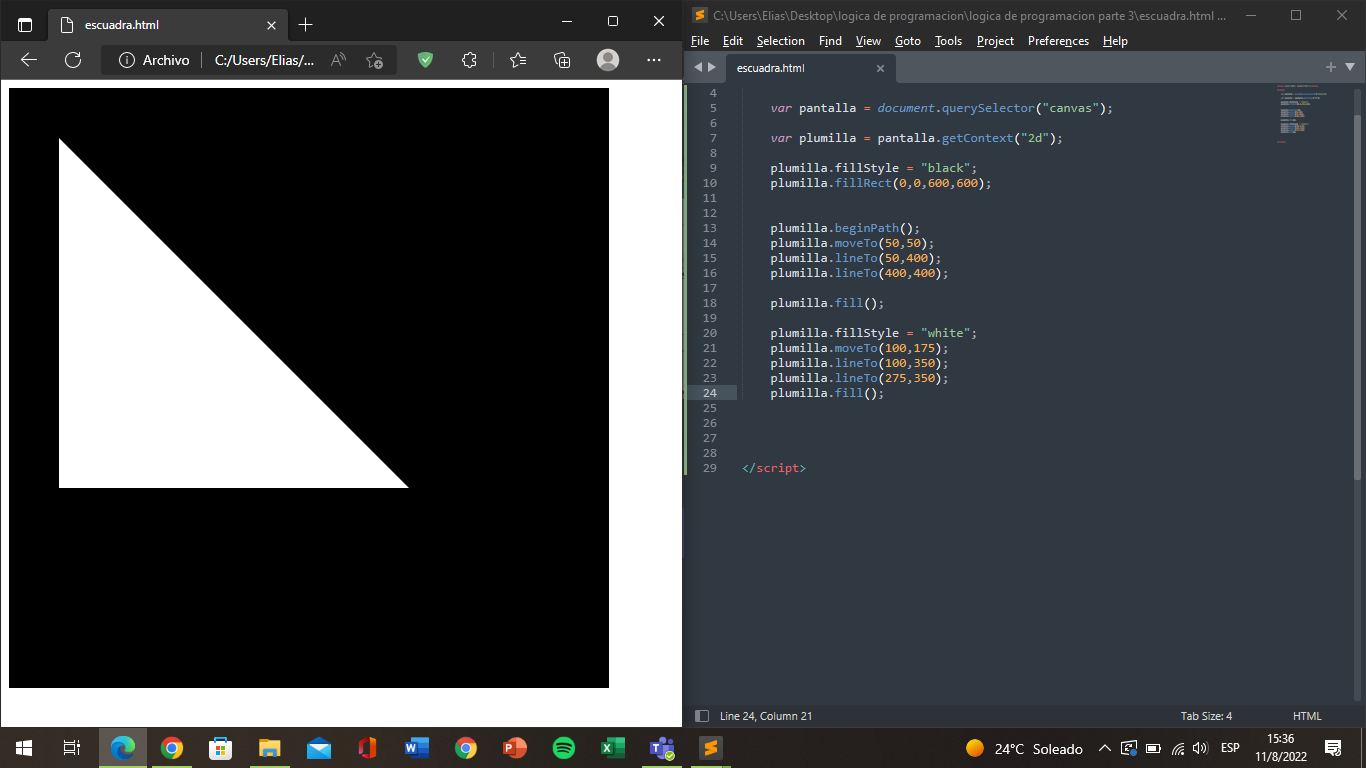
Task: Open the first Chrome taskbar icon beside Edge
Action: (172, 748)
